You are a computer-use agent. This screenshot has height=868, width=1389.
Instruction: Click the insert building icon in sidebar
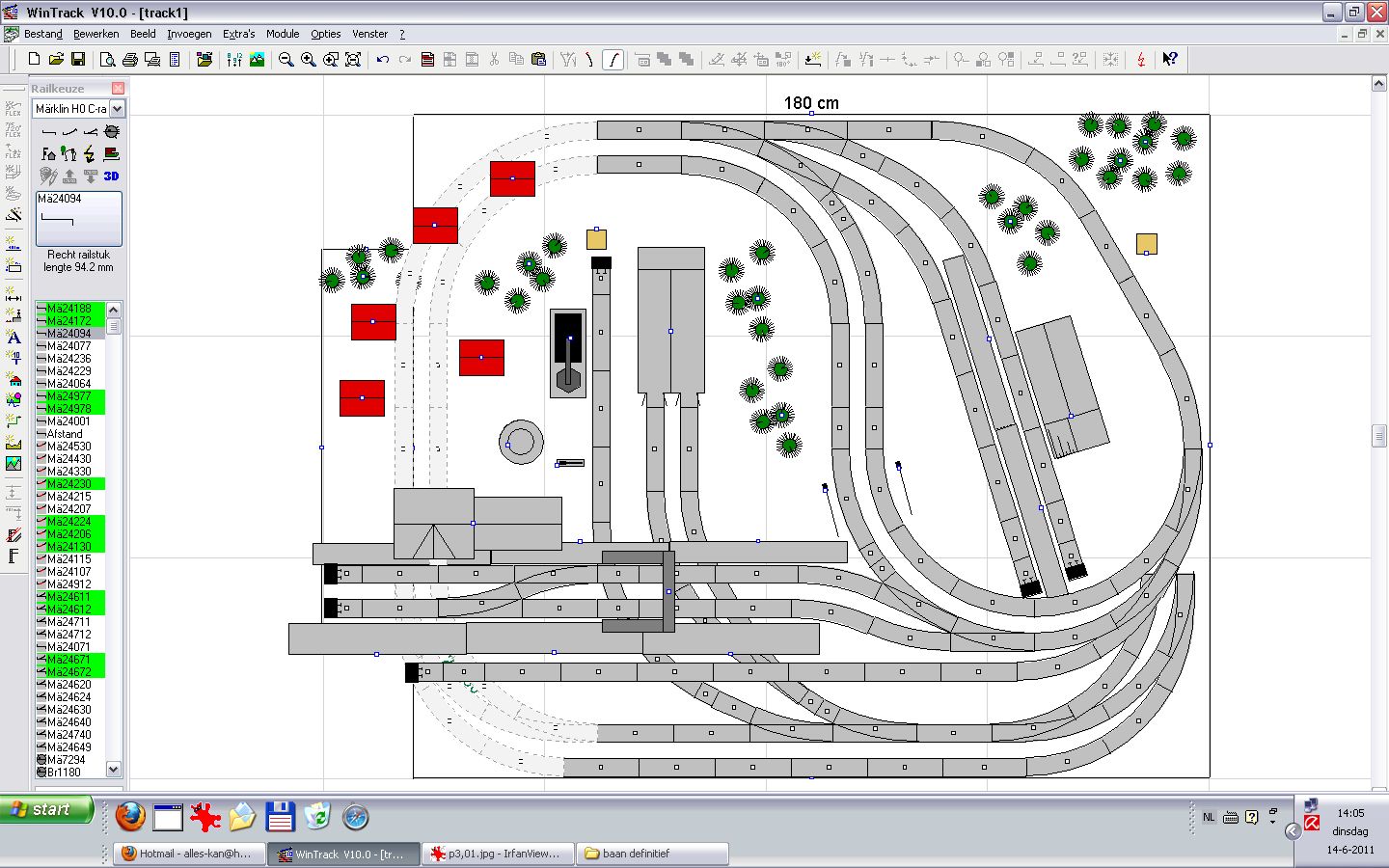[14, 379]
